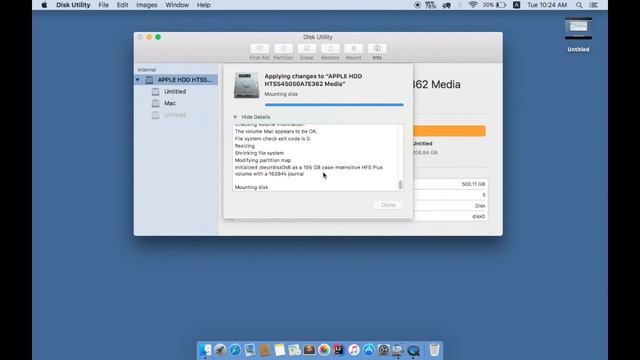This screenshot has height=360, width=640.
Task: Open the Window menu
Action: [177, 5]
